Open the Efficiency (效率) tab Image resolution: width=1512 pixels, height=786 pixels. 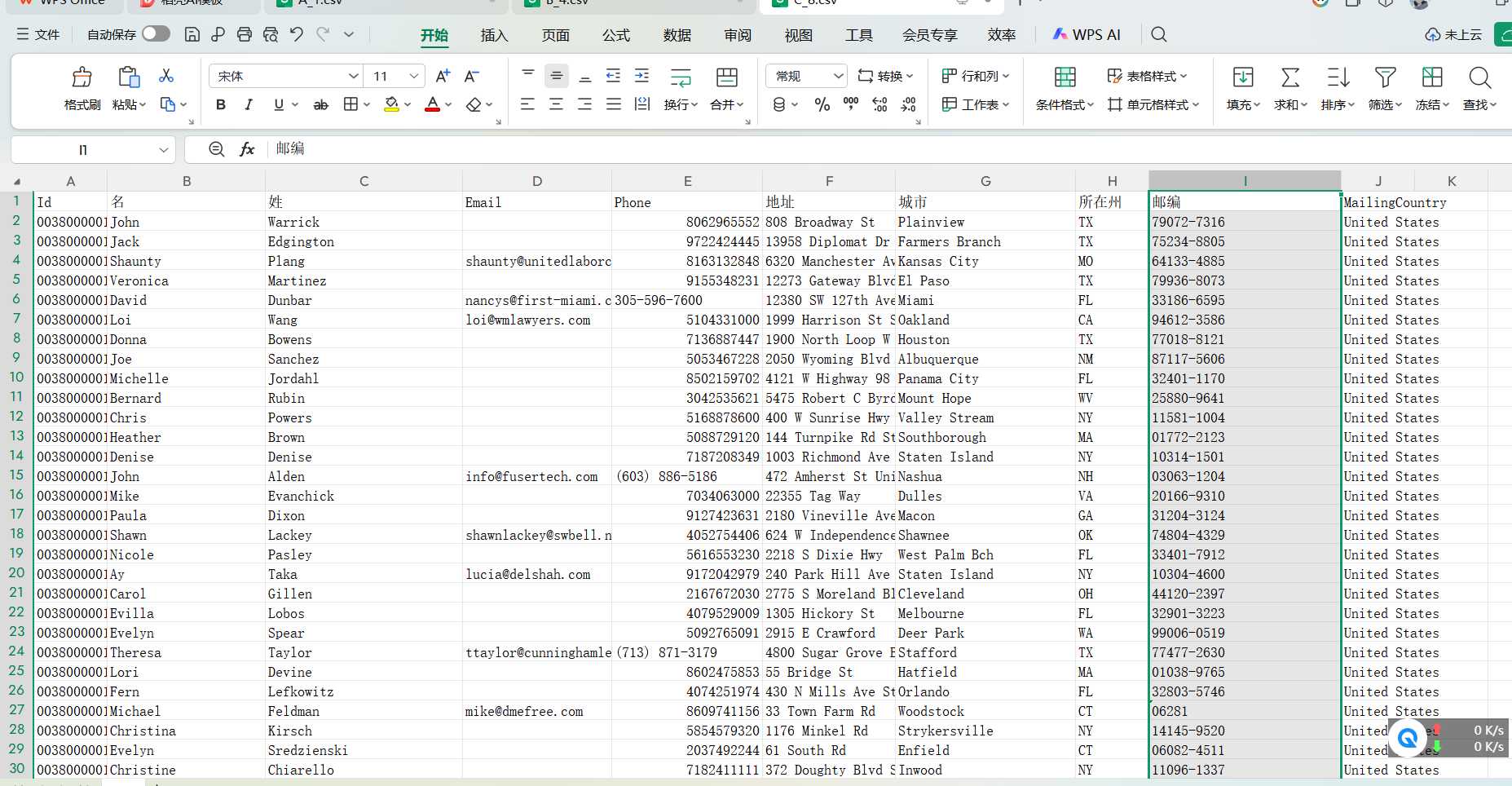[x=1001, y=35]
